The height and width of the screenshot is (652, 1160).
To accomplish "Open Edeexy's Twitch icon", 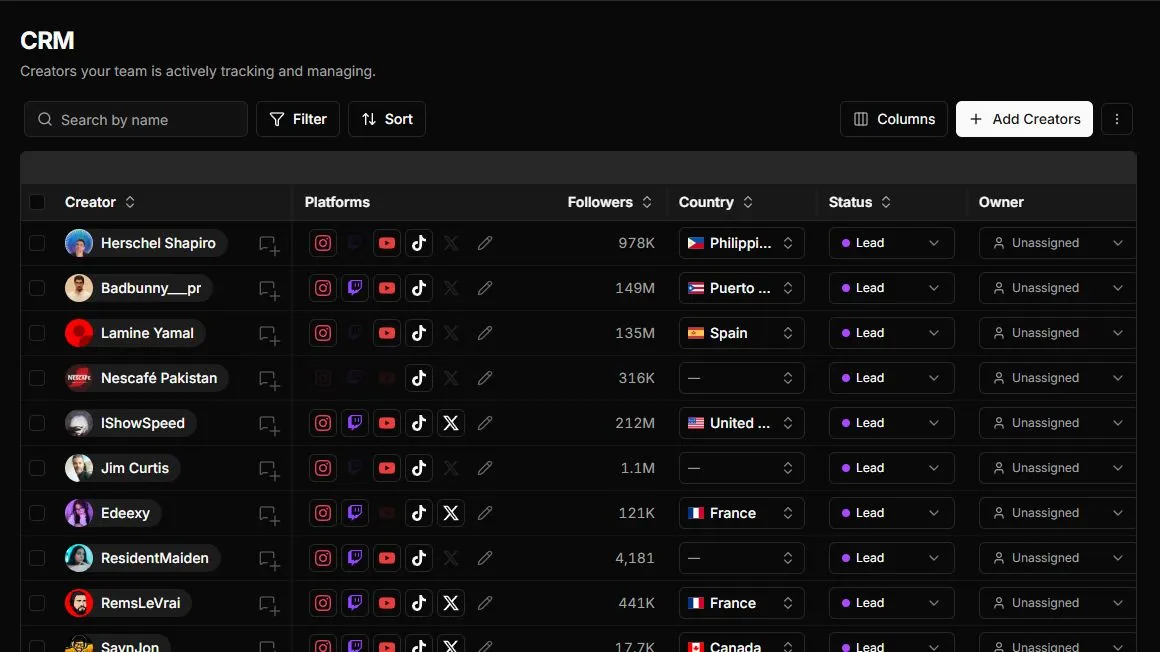I will click(355, 513).
